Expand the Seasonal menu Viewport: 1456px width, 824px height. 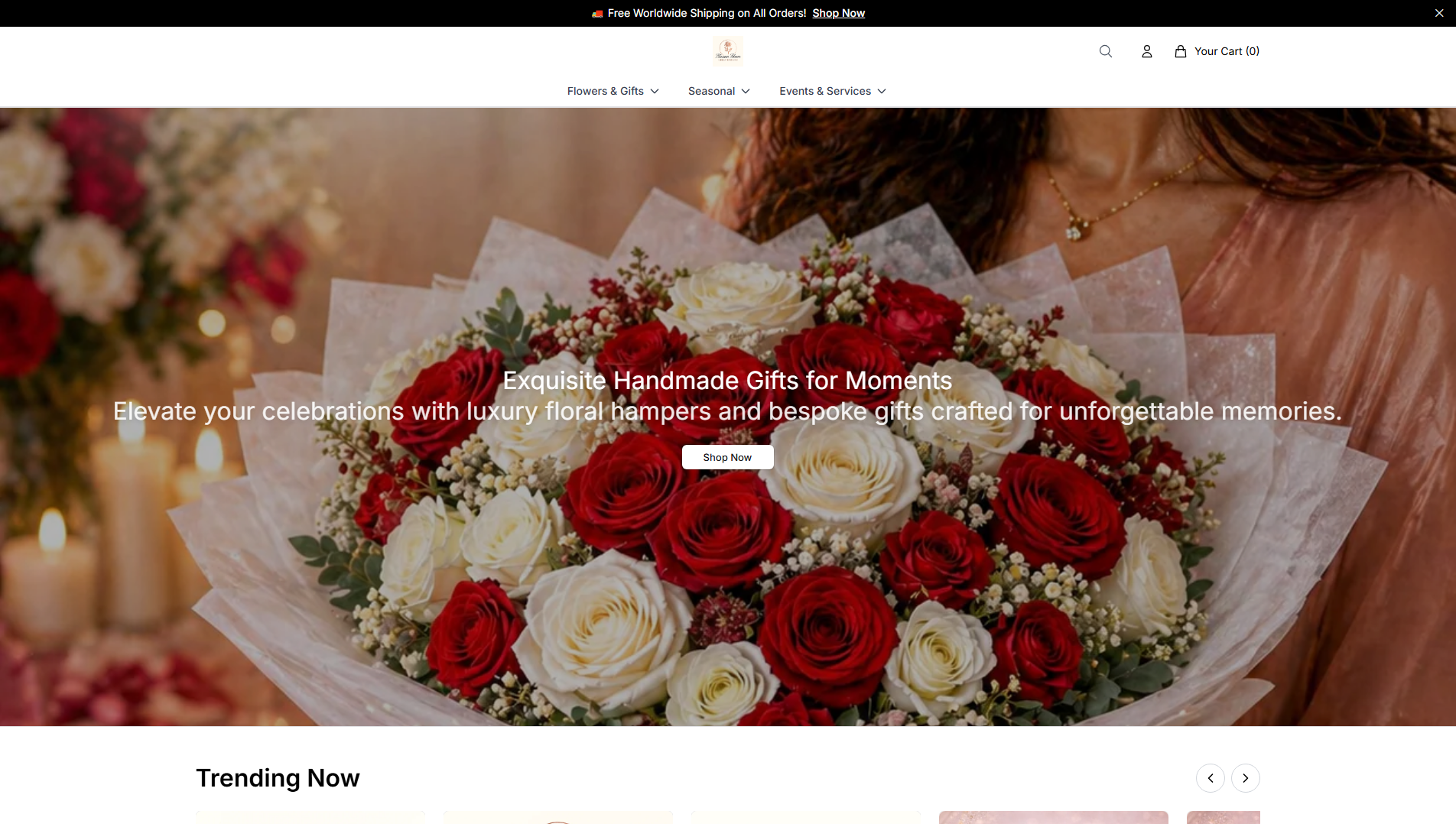coord(719,91)
